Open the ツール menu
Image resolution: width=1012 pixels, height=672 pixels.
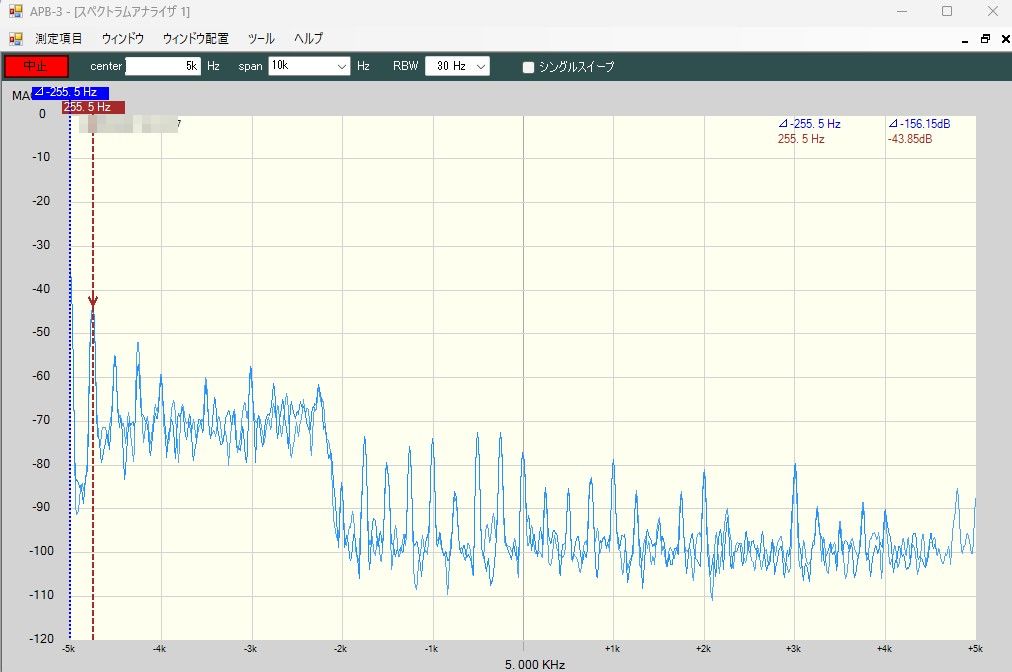point(261,39)
